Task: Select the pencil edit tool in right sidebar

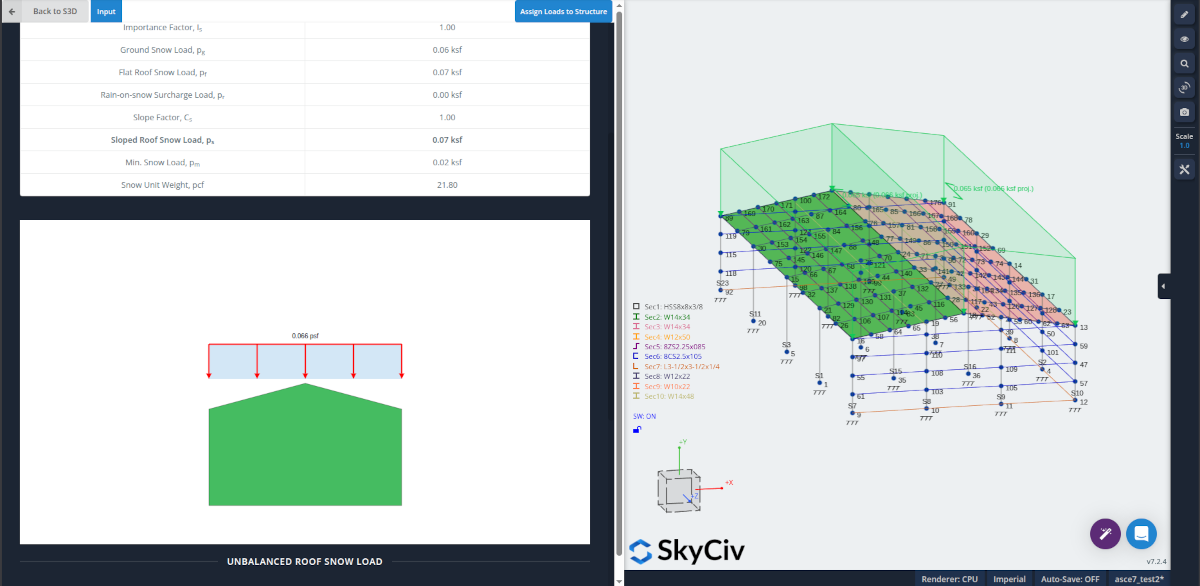Action: point(1184,13)
